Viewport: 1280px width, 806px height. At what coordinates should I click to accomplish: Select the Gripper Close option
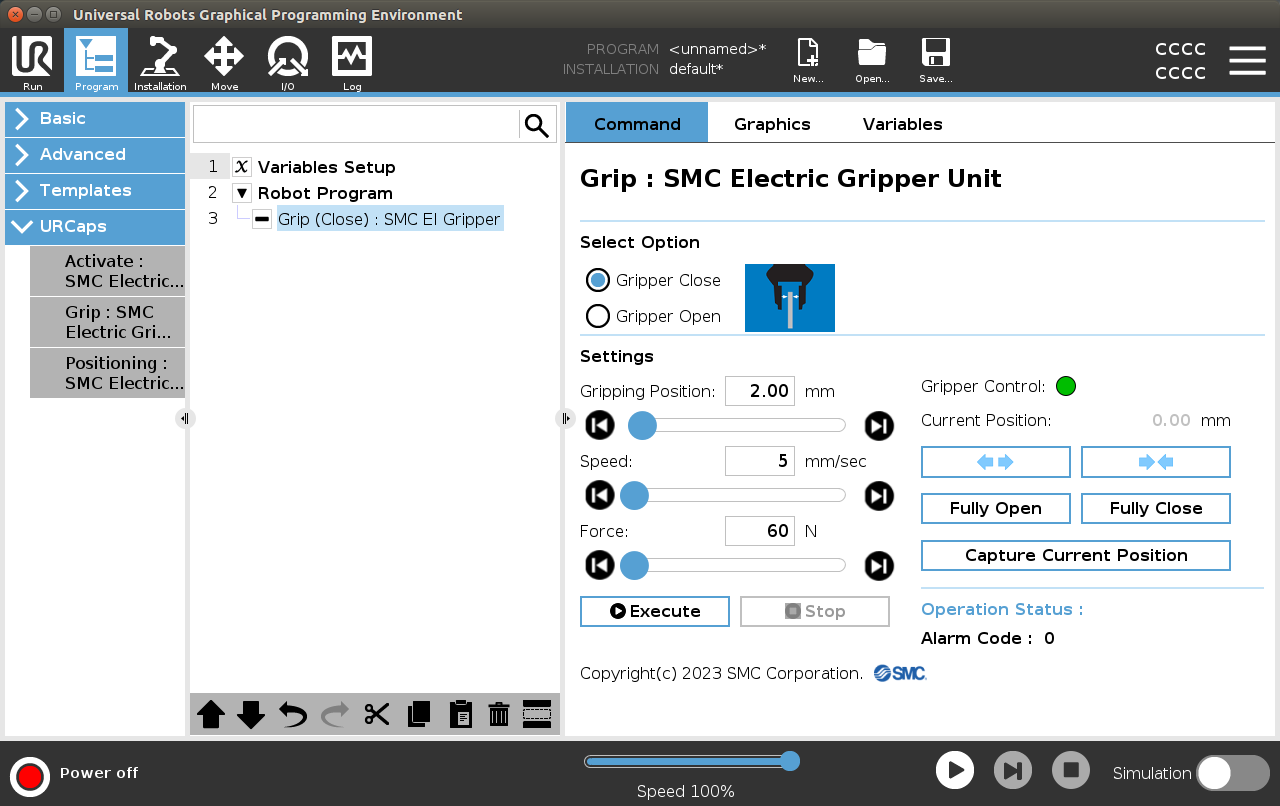click(598, 280)
